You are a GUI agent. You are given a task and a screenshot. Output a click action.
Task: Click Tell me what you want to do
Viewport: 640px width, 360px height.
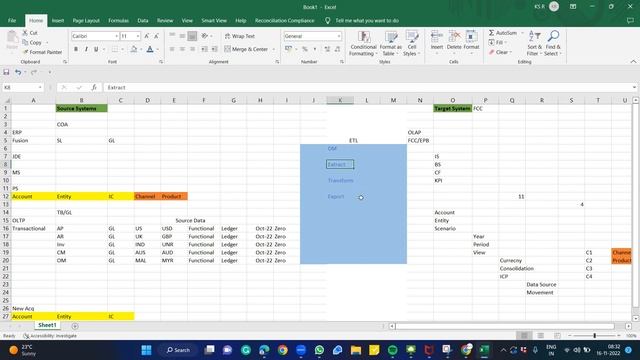pos(367,20)
